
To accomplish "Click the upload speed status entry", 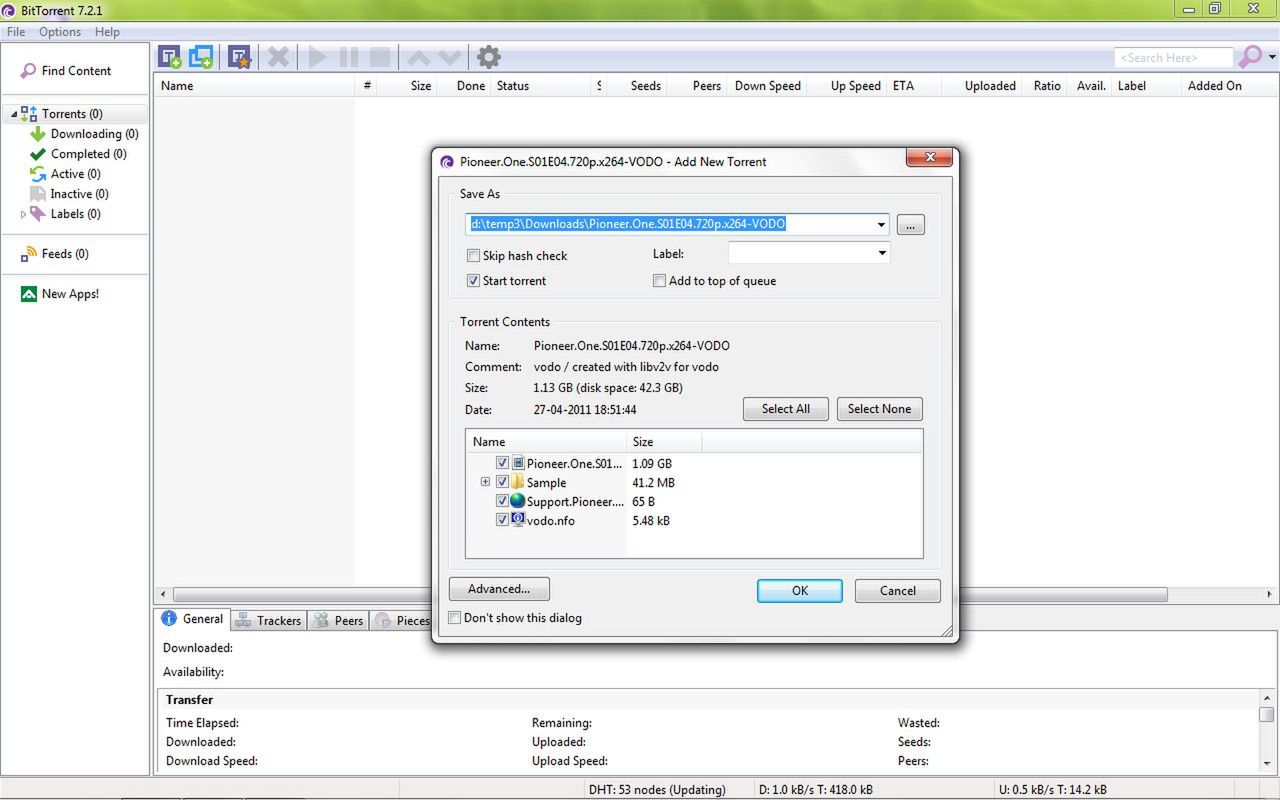I will [x=1055, y=790].
